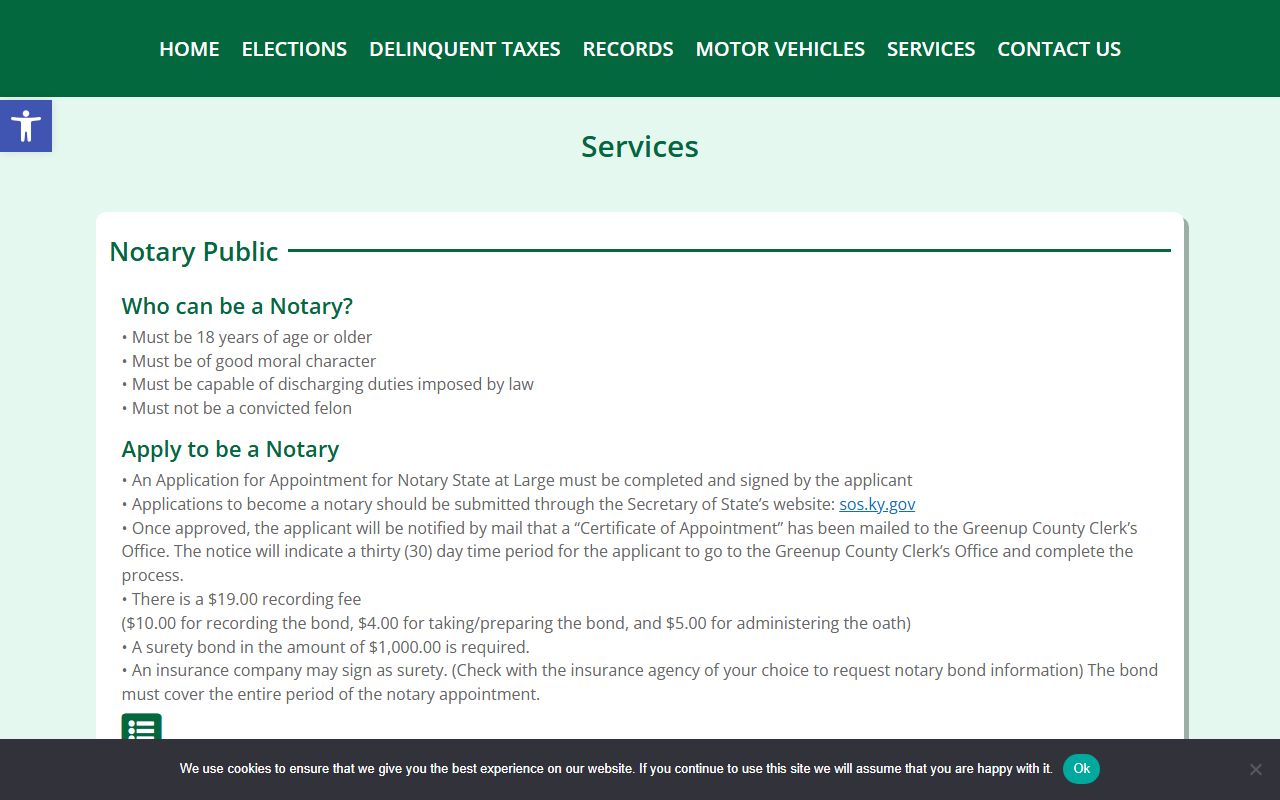Open the CONTACT US page

click(x=1059, y=49)
